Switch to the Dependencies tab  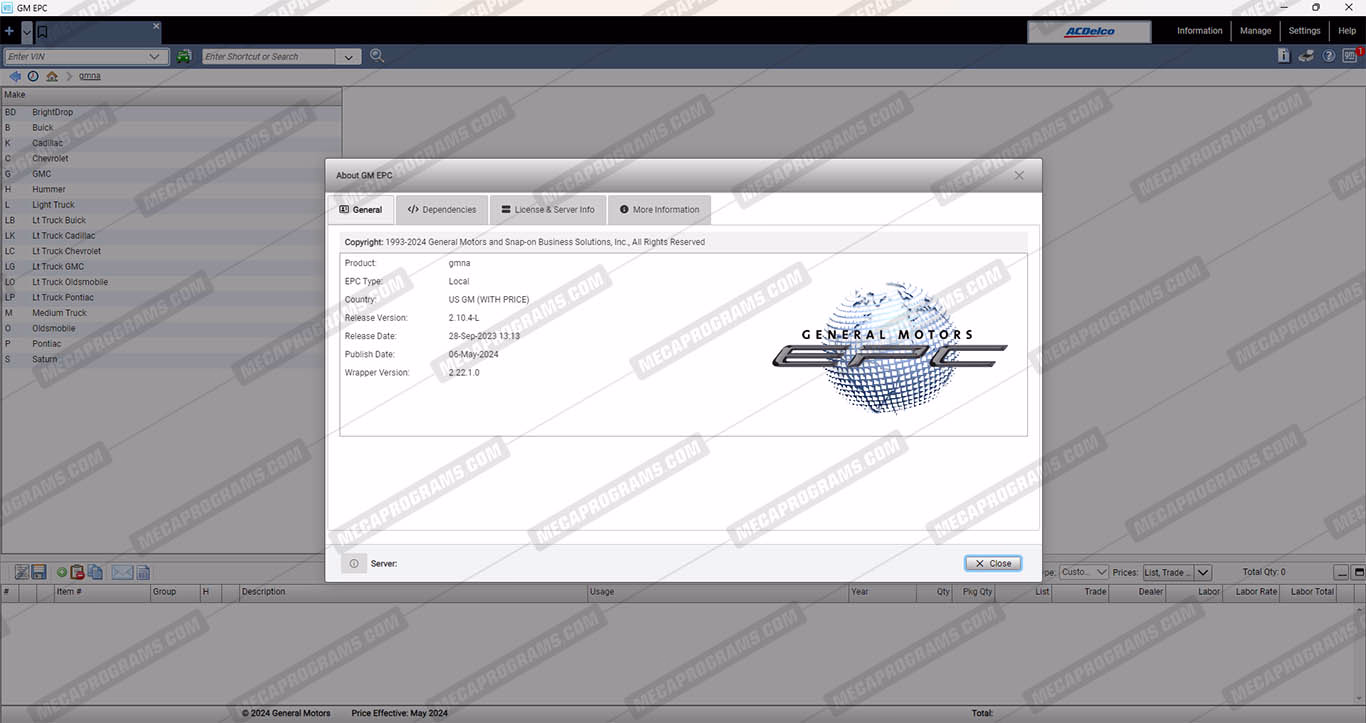click(x=442, y=210)
